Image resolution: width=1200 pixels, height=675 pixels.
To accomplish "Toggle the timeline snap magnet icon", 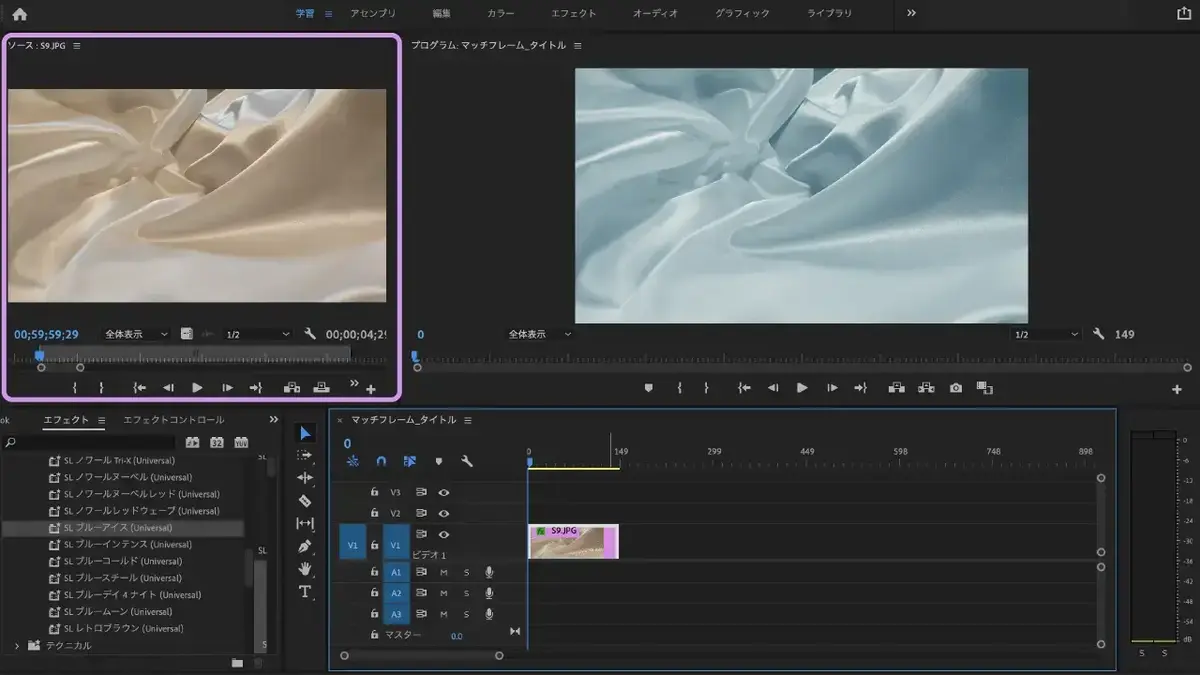I will 381,461.
